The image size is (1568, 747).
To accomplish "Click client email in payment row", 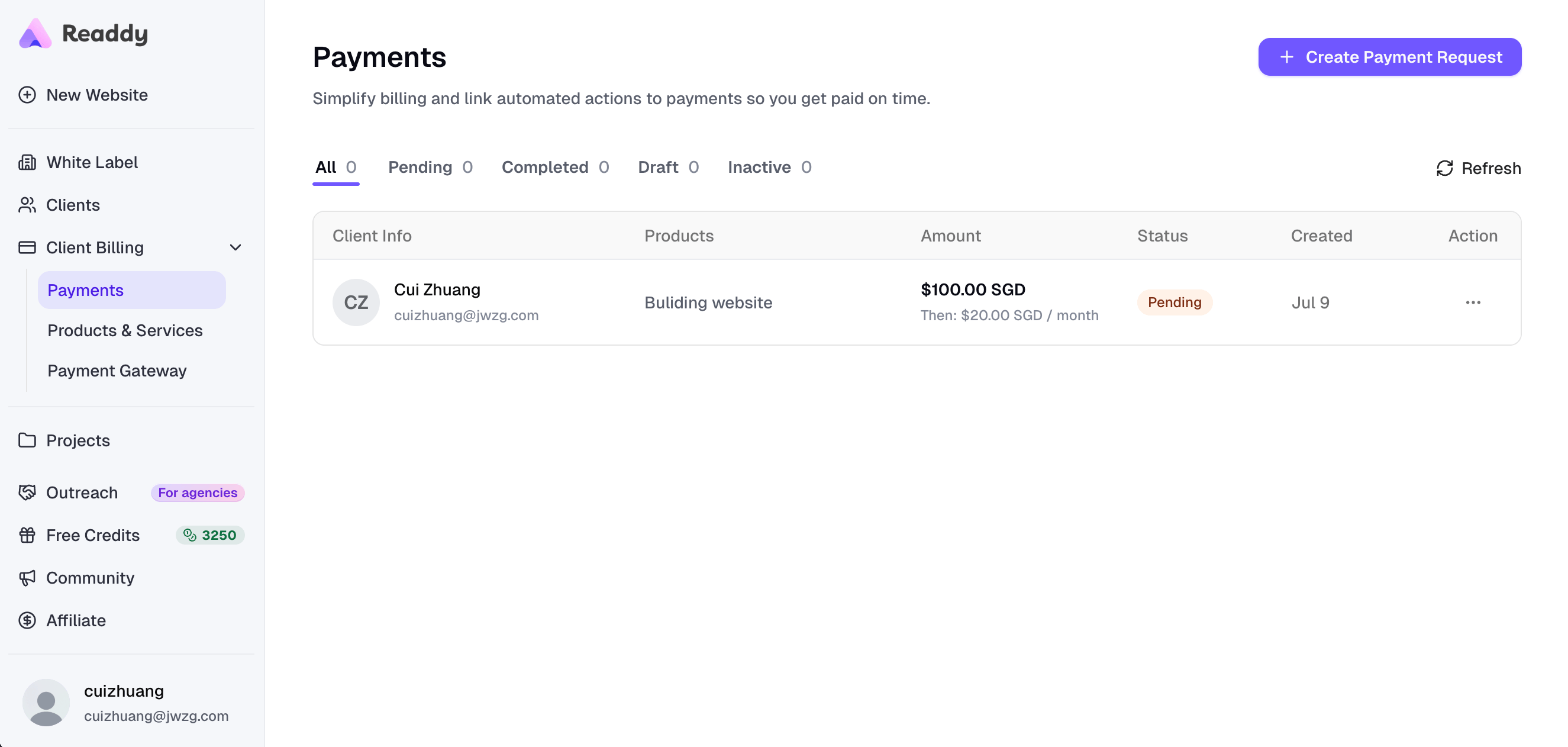I will (x=466, y=315).
